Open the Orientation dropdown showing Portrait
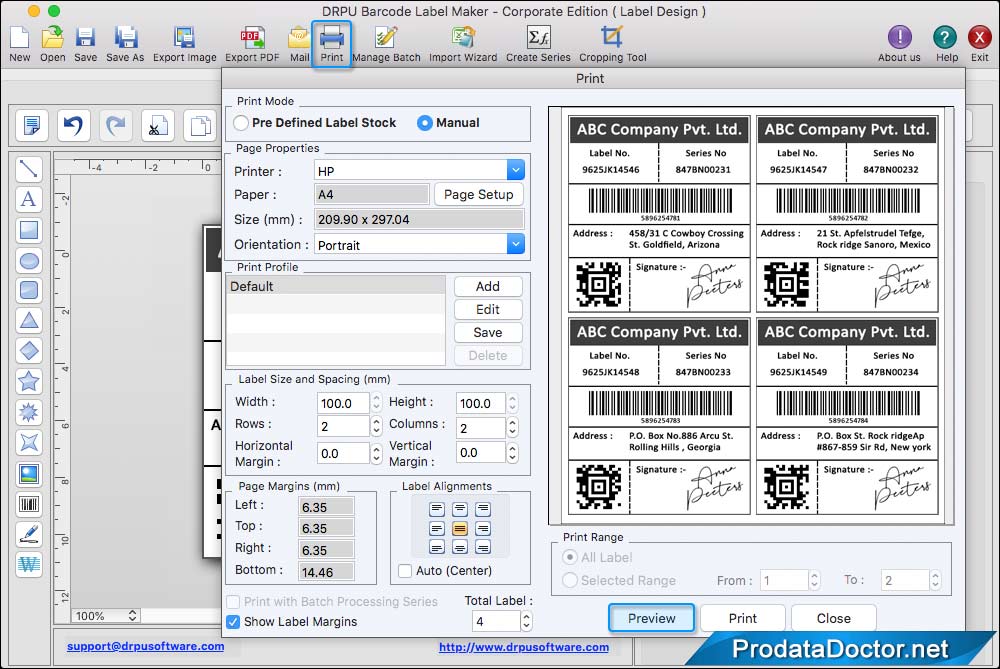This screenshot has width=1000, height=669. click(420, 244)
